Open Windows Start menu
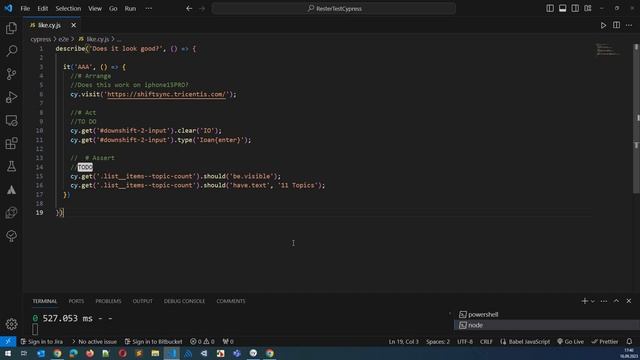The width and height of the screenshot is (640, 360). pos(7,353)
